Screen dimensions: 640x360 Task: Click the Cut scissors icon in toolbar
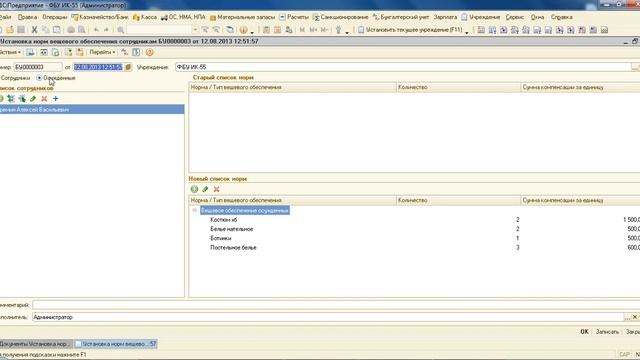click(x=34, y=30)
